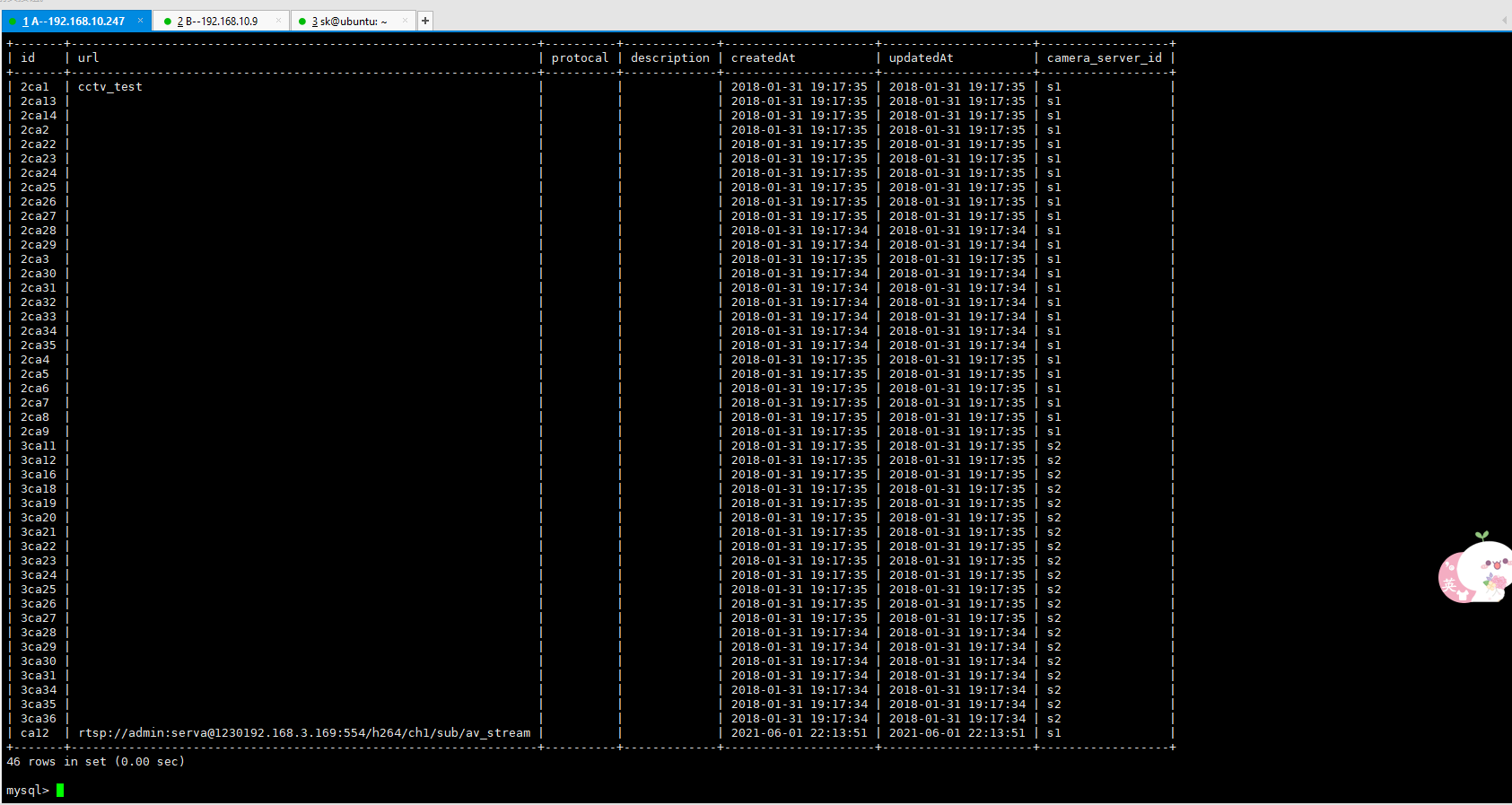Click row id '3ca34'
This screenshot has width=1512, height=805.
coord(39,690)
